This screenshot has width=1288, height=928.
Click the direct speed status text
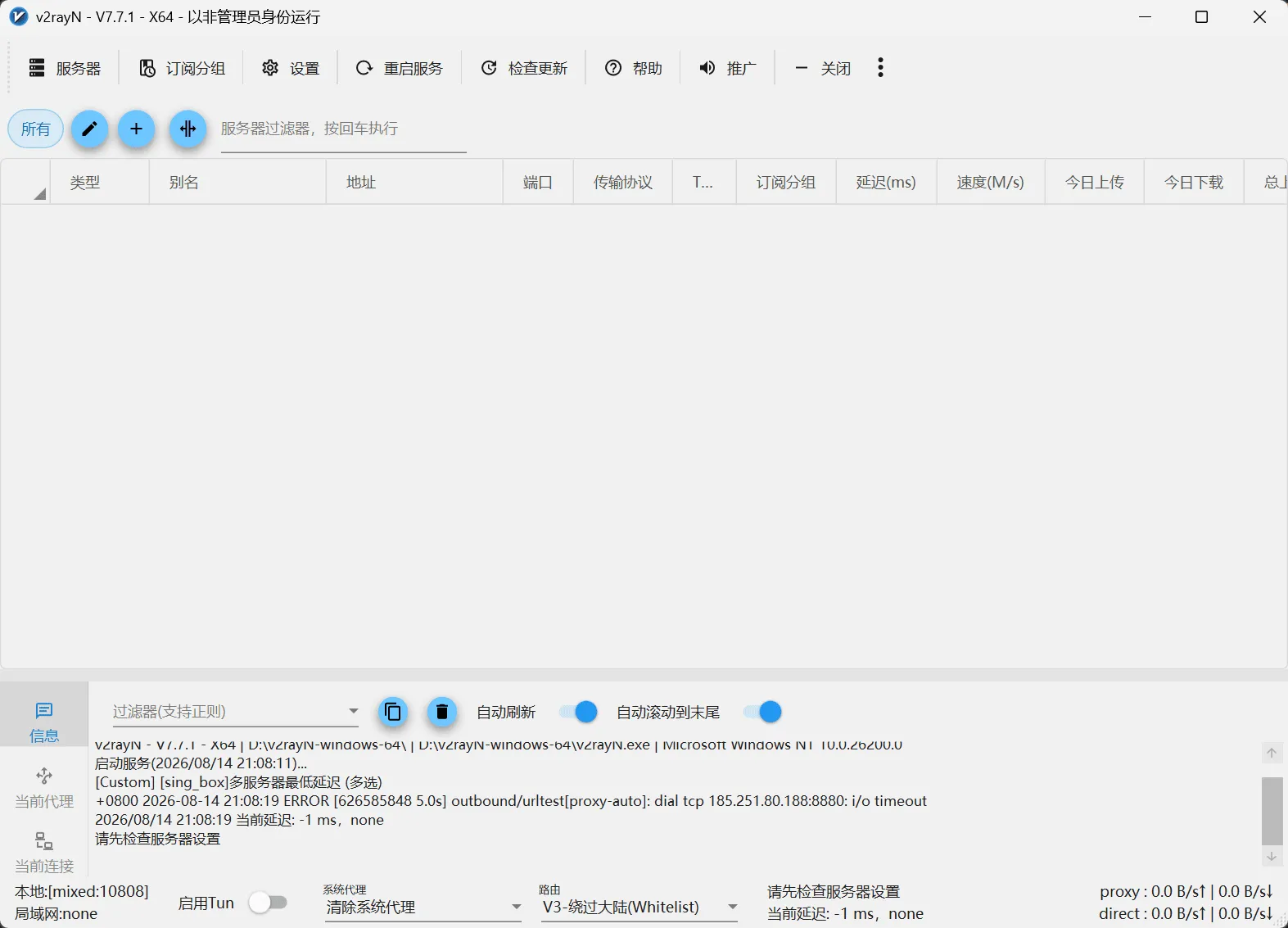click(x=1186, y=913)
